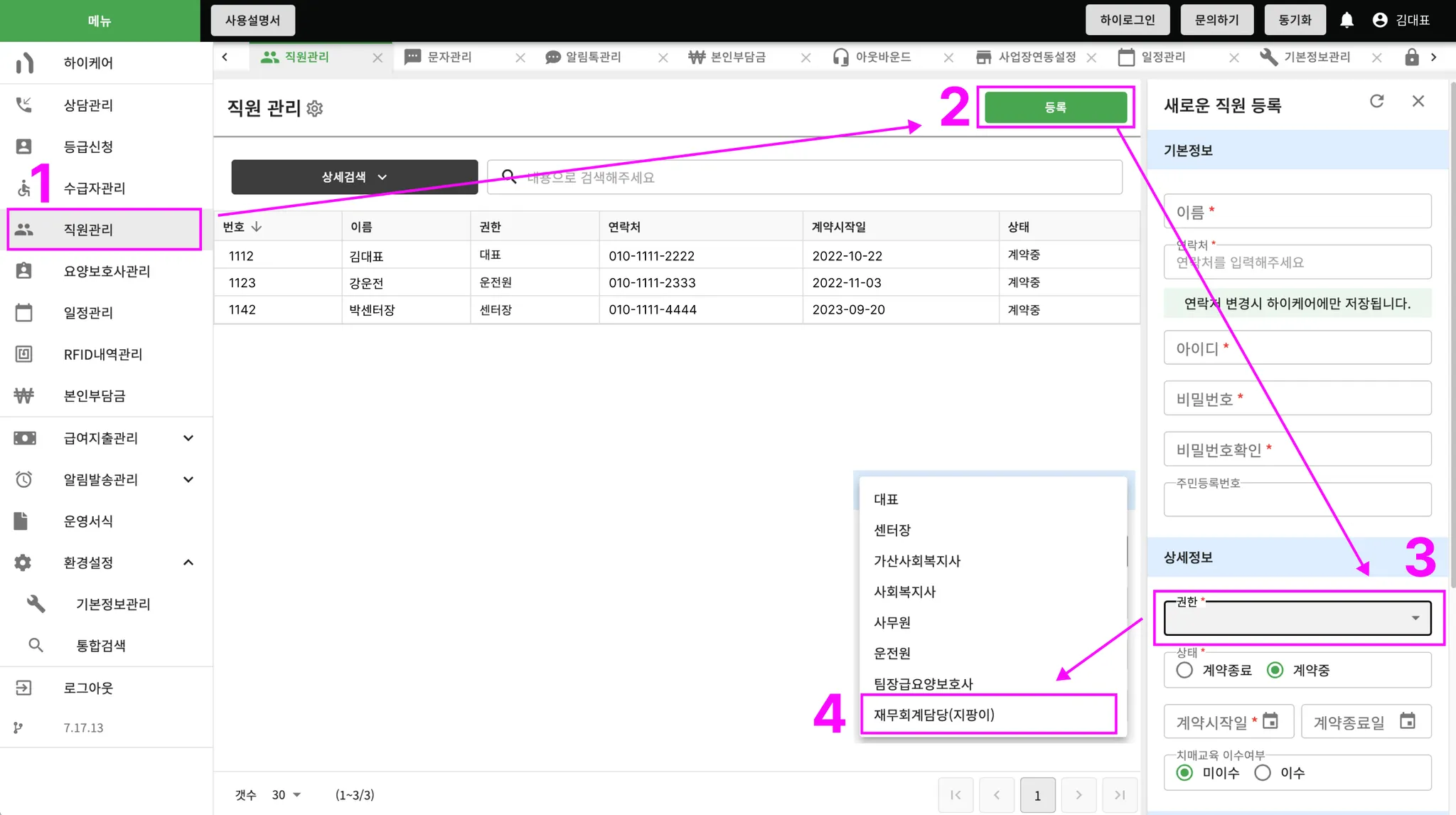Screen dimensions: 1456x815
Task: Switch to the 문자관리 tab
Action: [x=449, y=57]
